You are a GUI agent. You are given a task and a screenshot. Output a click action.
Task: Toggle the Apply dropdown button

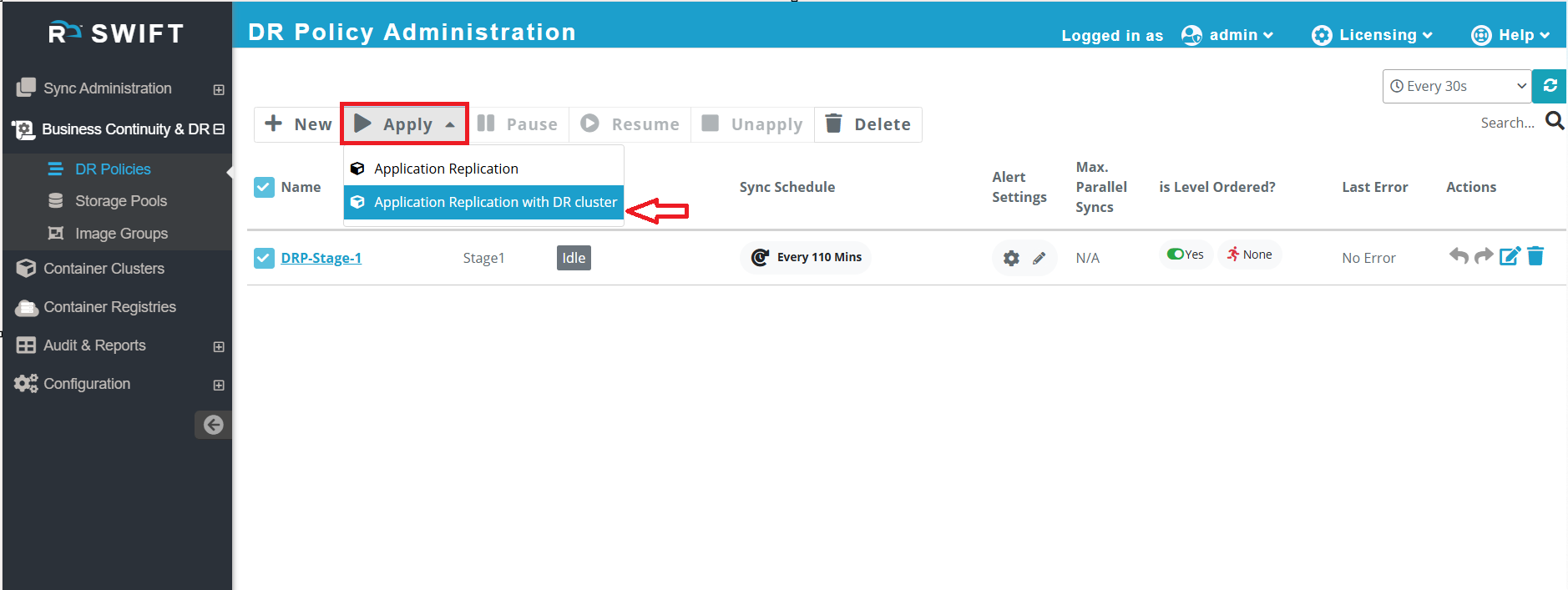pos(404,124)
